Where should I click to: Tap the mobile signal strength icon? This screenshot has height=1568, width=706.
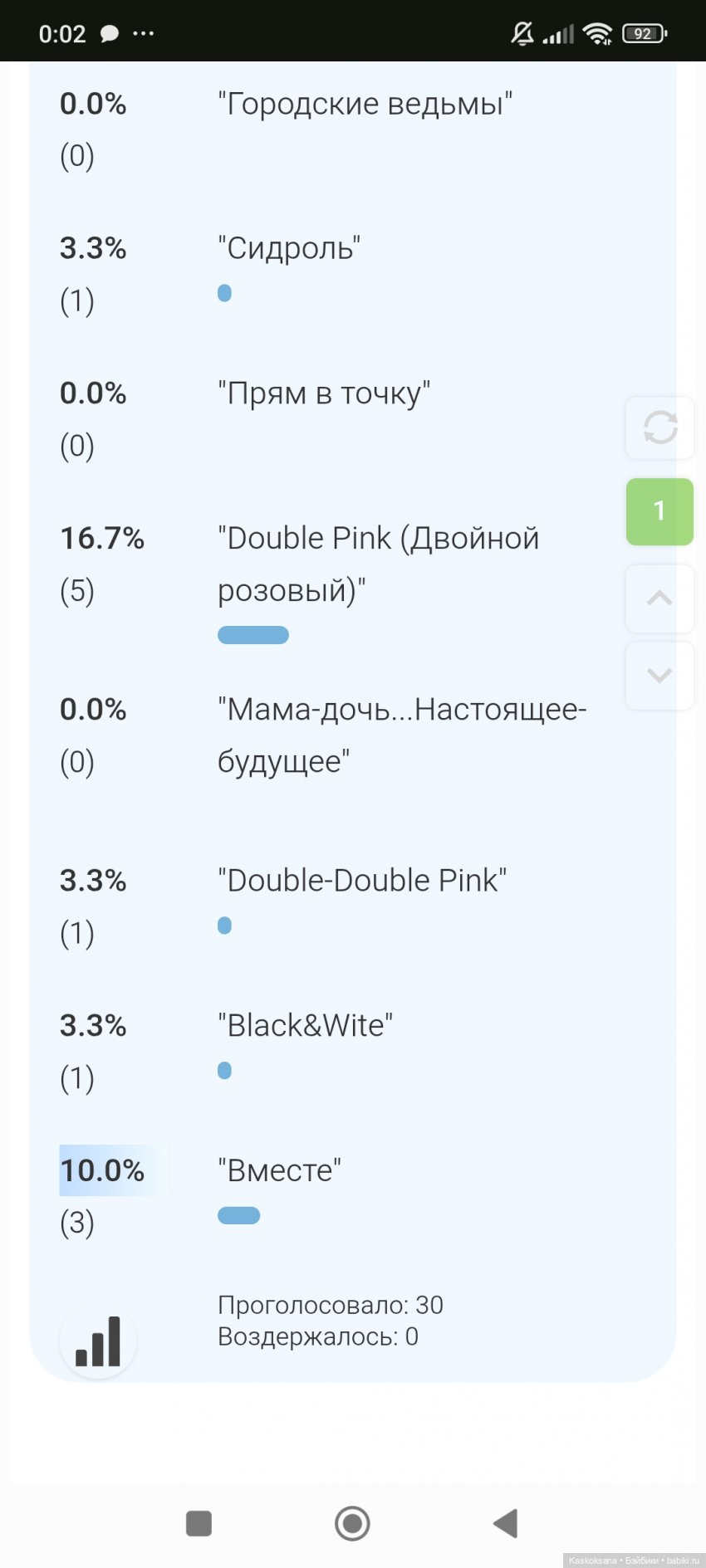(556, 32)
